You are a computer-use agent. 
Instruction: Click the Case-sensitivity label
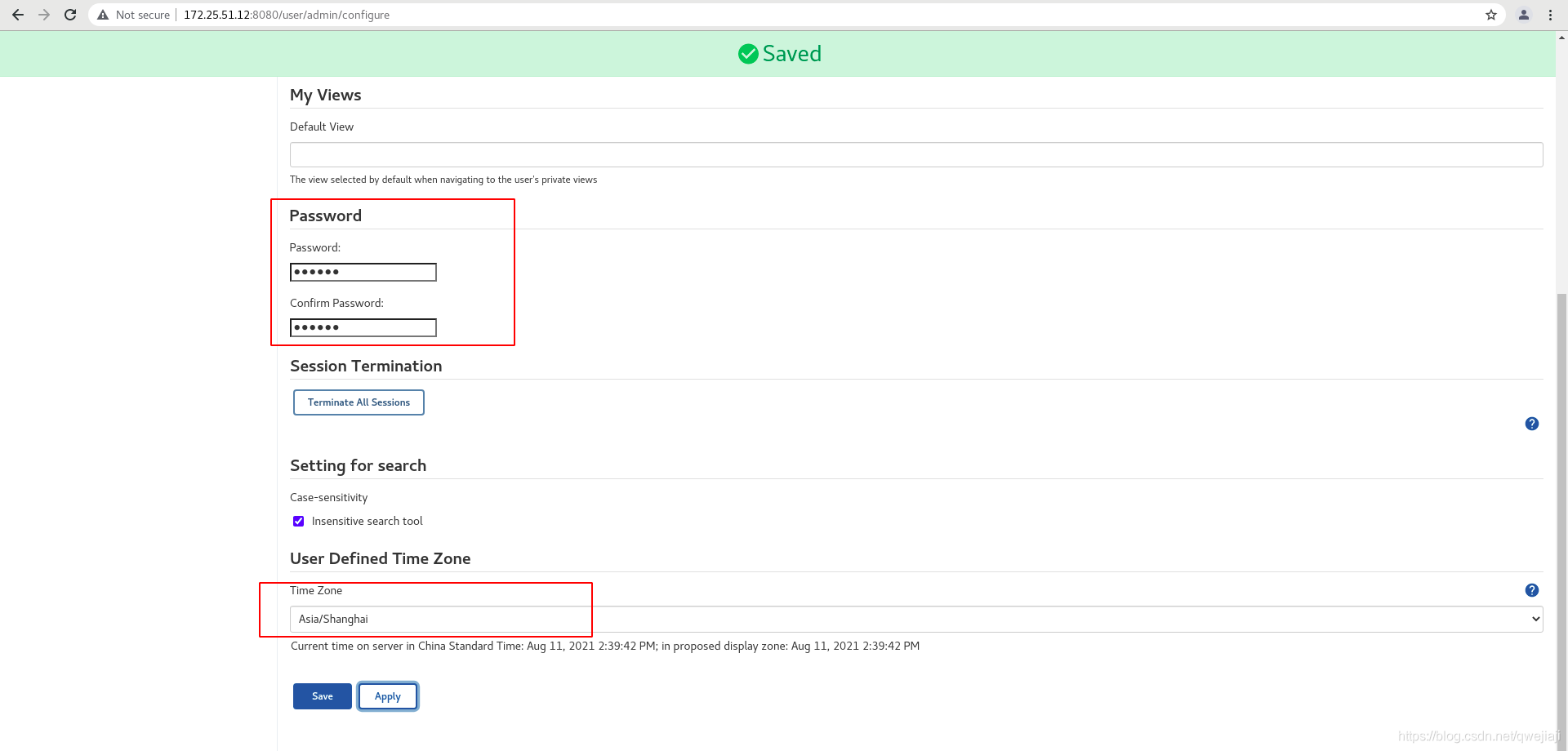tap(328, 497)
